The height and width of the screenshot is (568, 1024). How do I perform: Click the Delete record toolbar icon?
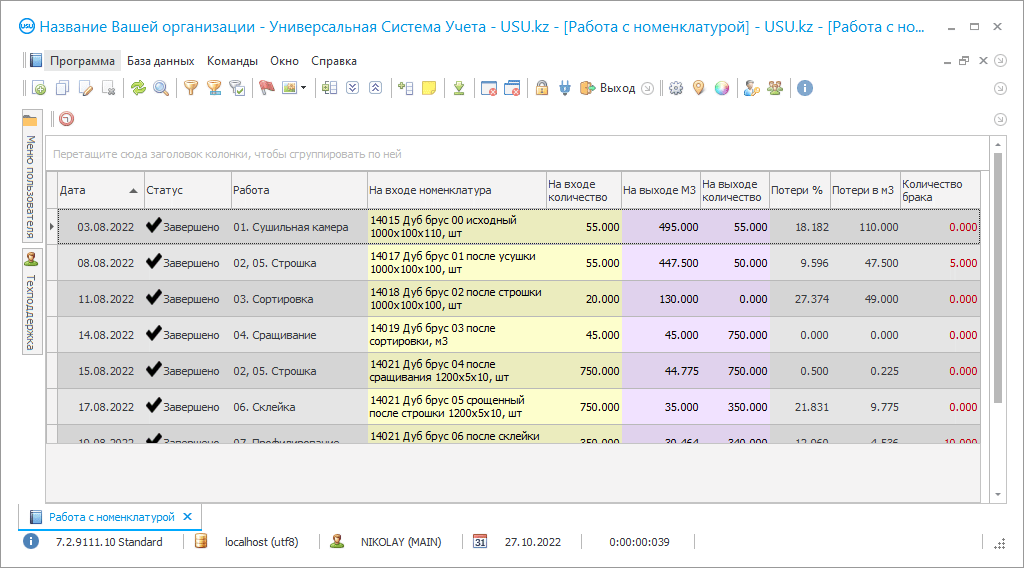point(109,88)
